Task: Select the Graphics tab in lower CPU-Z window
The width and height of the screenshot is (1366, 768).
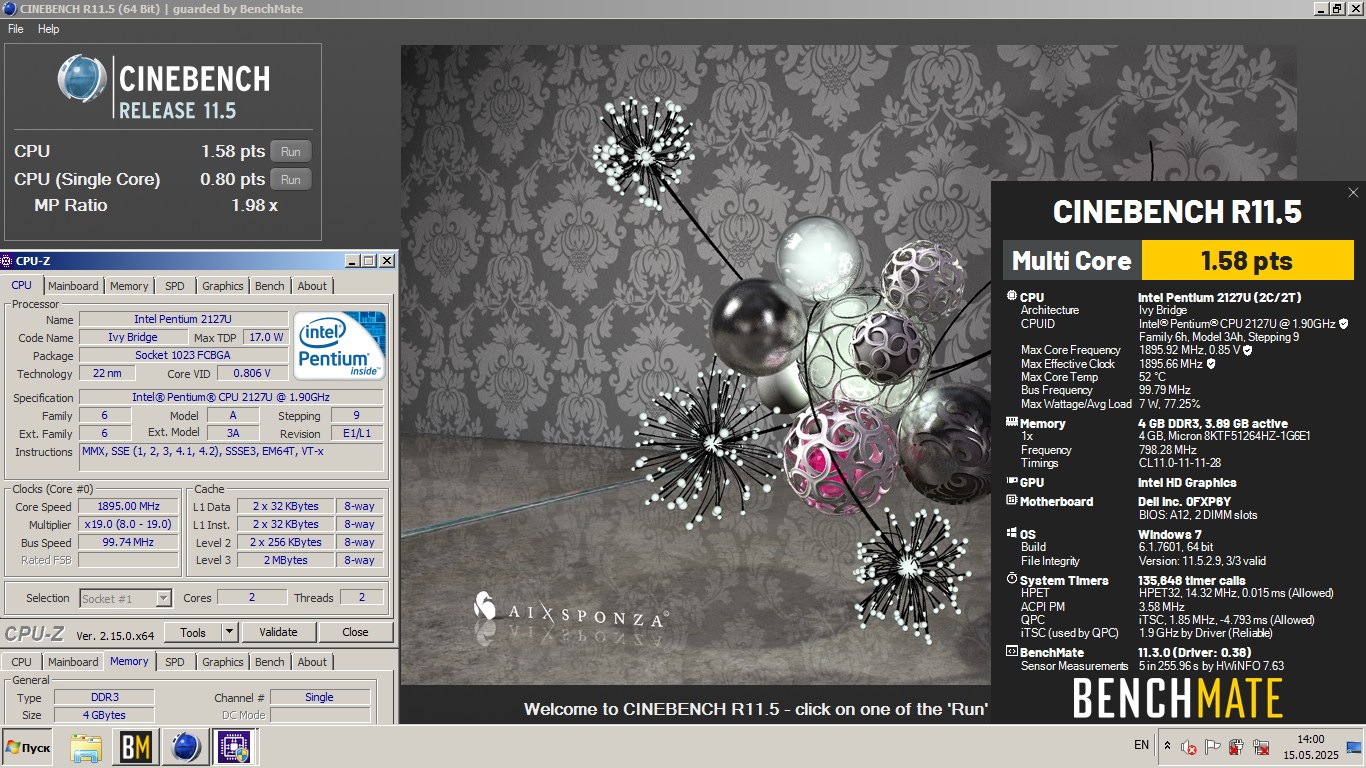Action: [223, 662]
